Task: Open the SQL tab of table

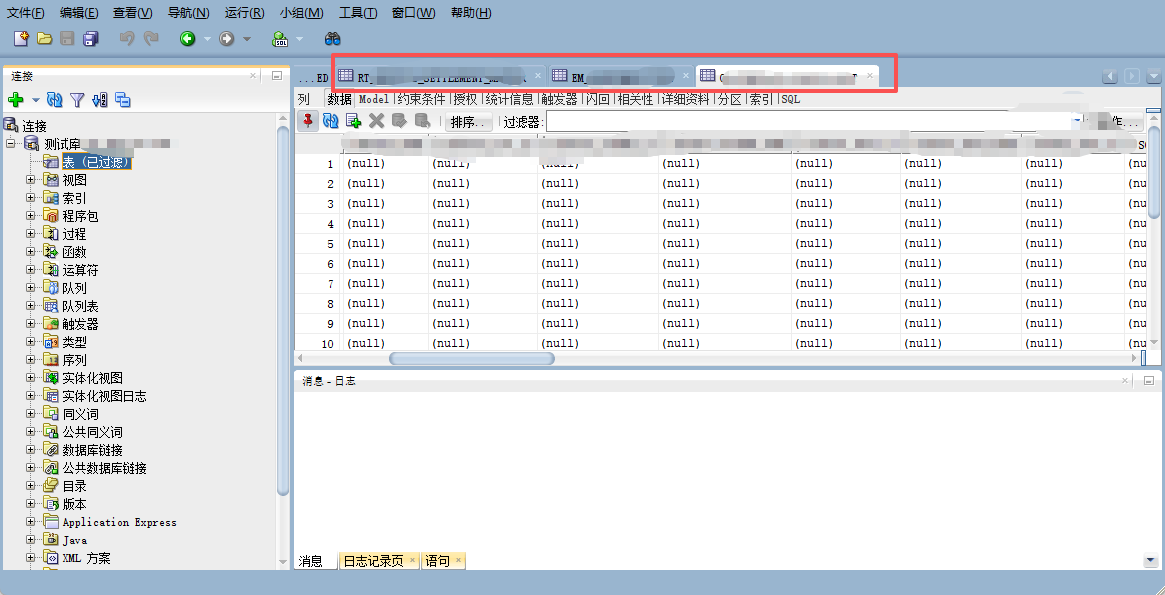Action: pos(791,99)
